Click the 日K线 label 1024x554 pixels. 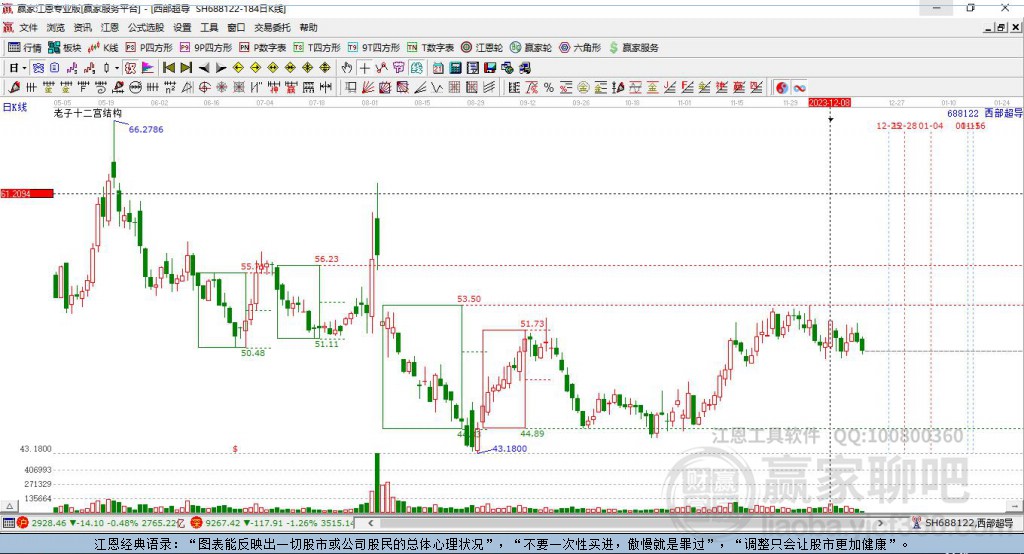coord(15,107)
